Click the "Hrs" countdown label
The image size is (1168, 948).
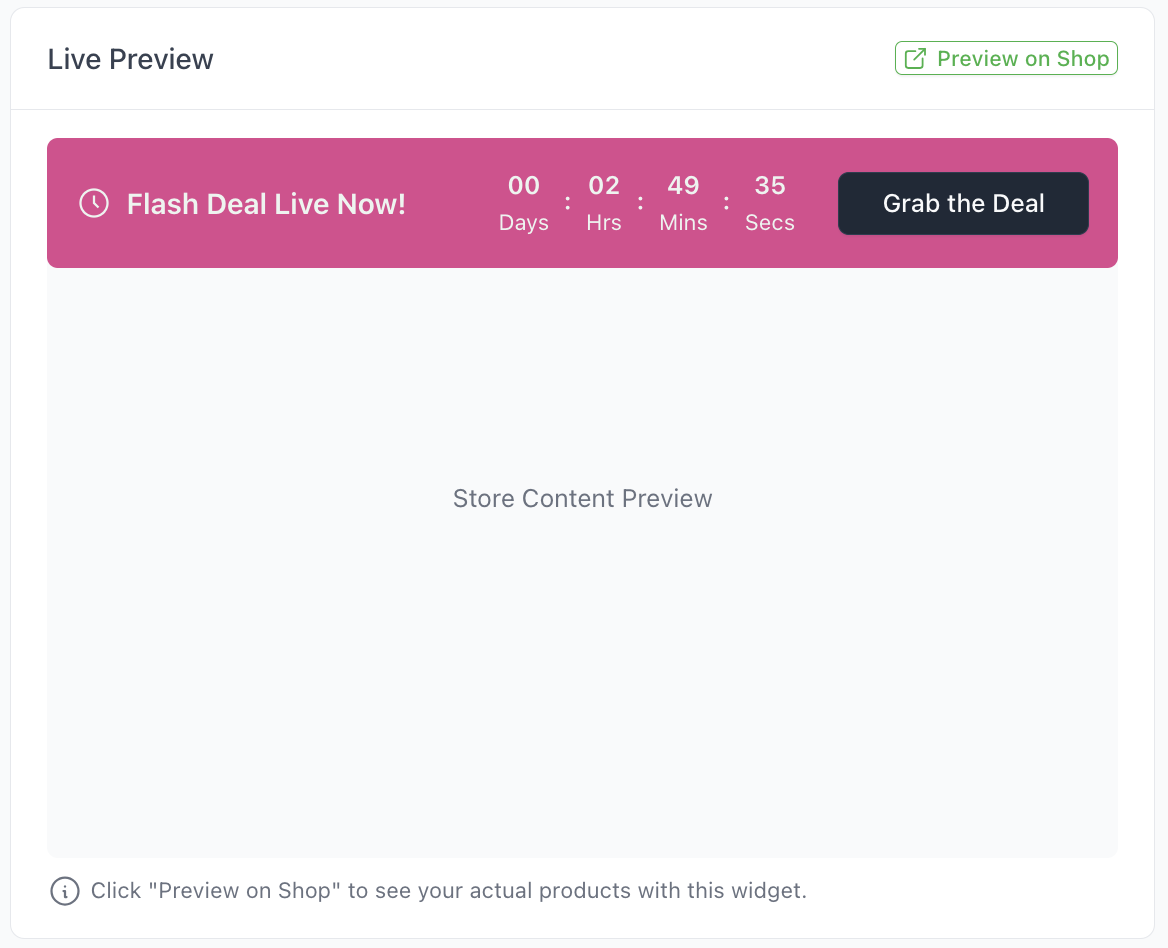coord(604,223)
